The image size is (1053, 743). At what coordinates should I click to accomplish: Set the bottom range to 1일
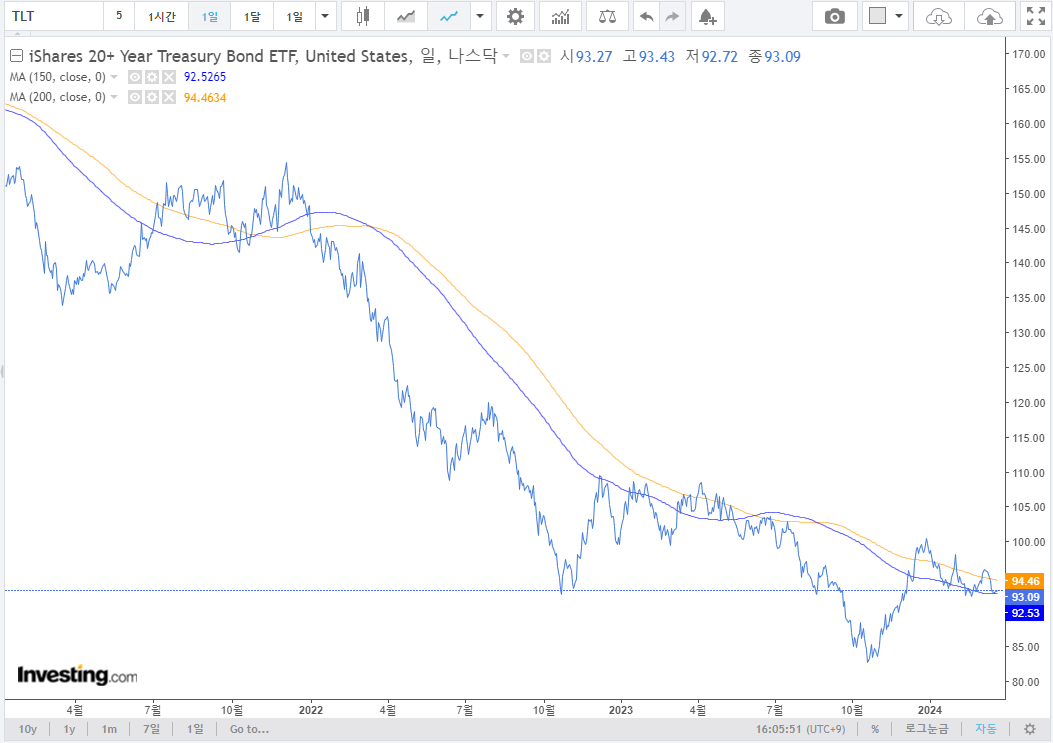[195, 729]
